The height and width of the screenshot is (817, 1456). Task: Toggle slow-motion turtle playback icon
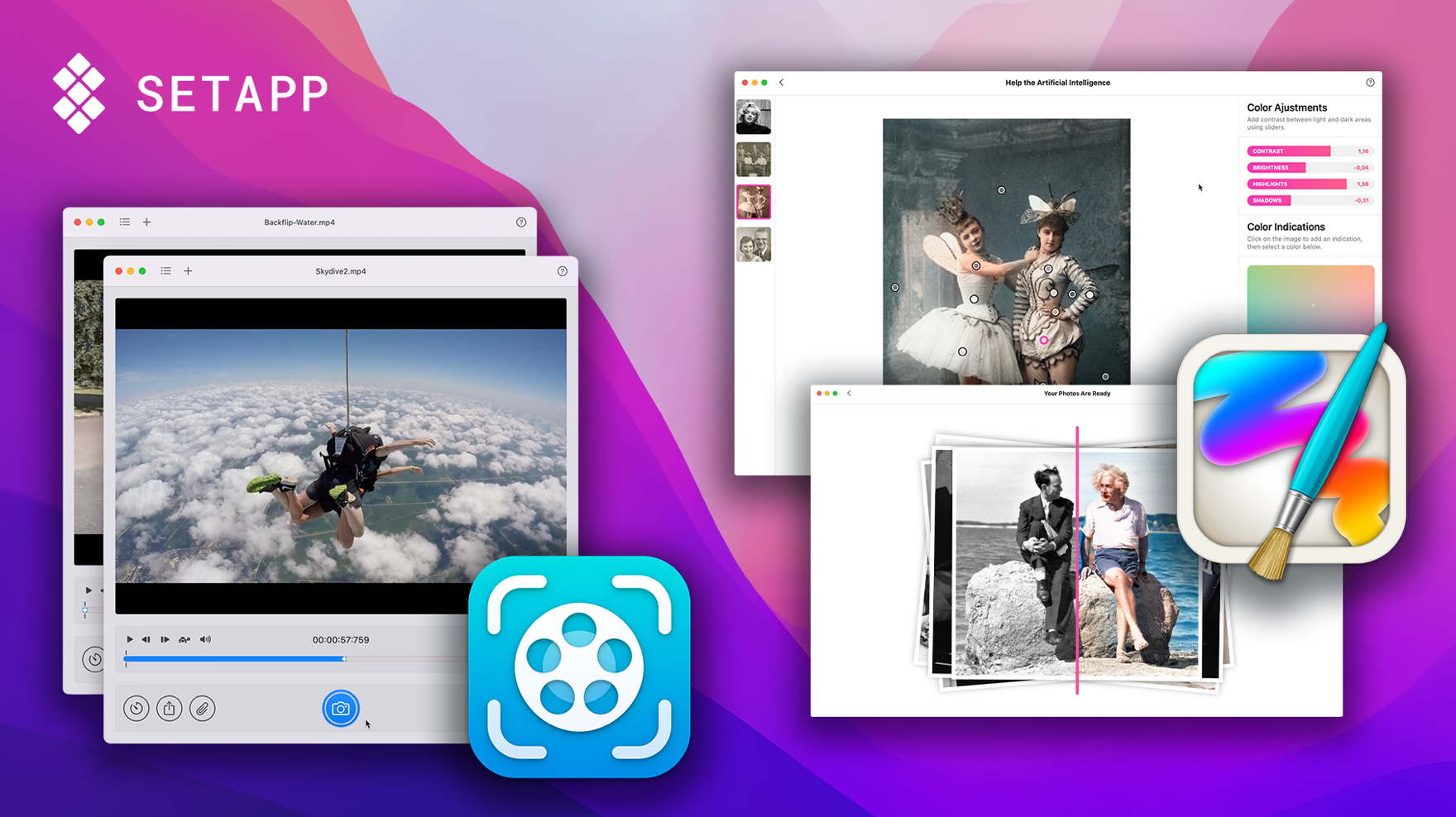[x=184, y=639]
